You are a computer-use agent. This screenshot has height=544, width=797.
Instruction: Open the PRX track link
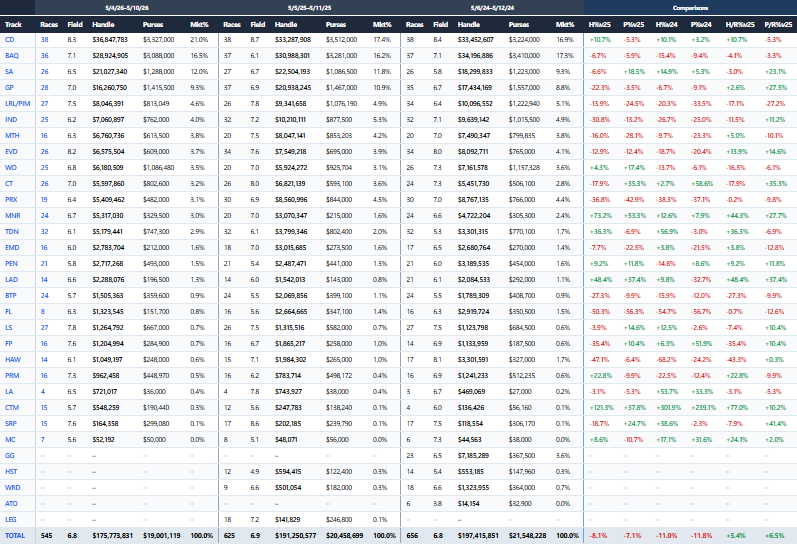click(x=11, y=200)
